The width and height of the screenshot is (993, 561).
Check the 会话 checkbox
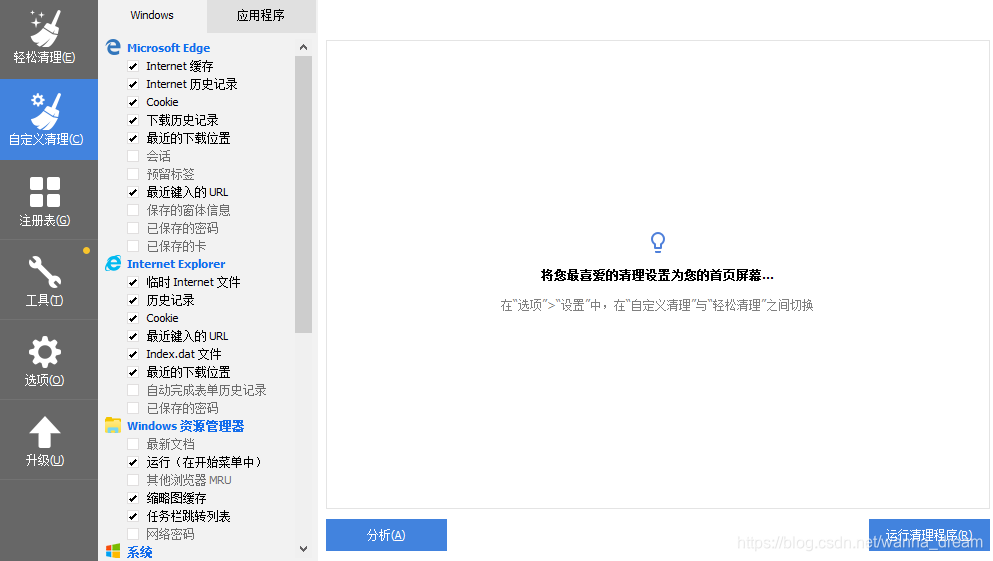(133, 156)
